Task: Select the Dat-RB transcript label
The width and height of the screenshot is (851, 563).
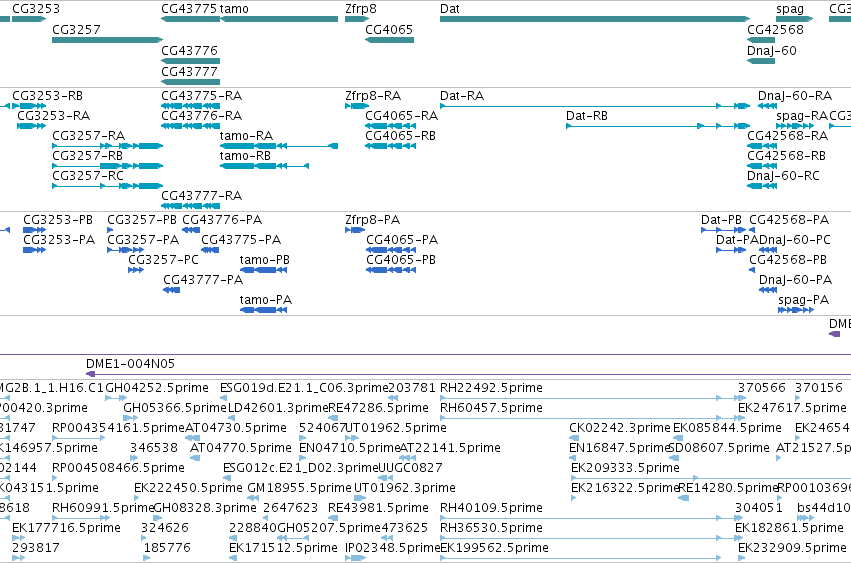Action: [587, 116]
